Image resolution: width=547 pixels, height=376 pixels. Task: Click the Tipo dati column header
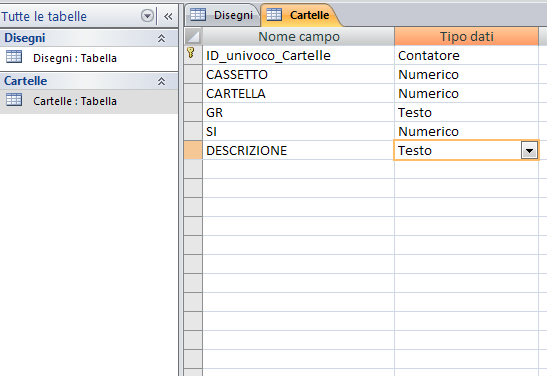click(466, 37)
